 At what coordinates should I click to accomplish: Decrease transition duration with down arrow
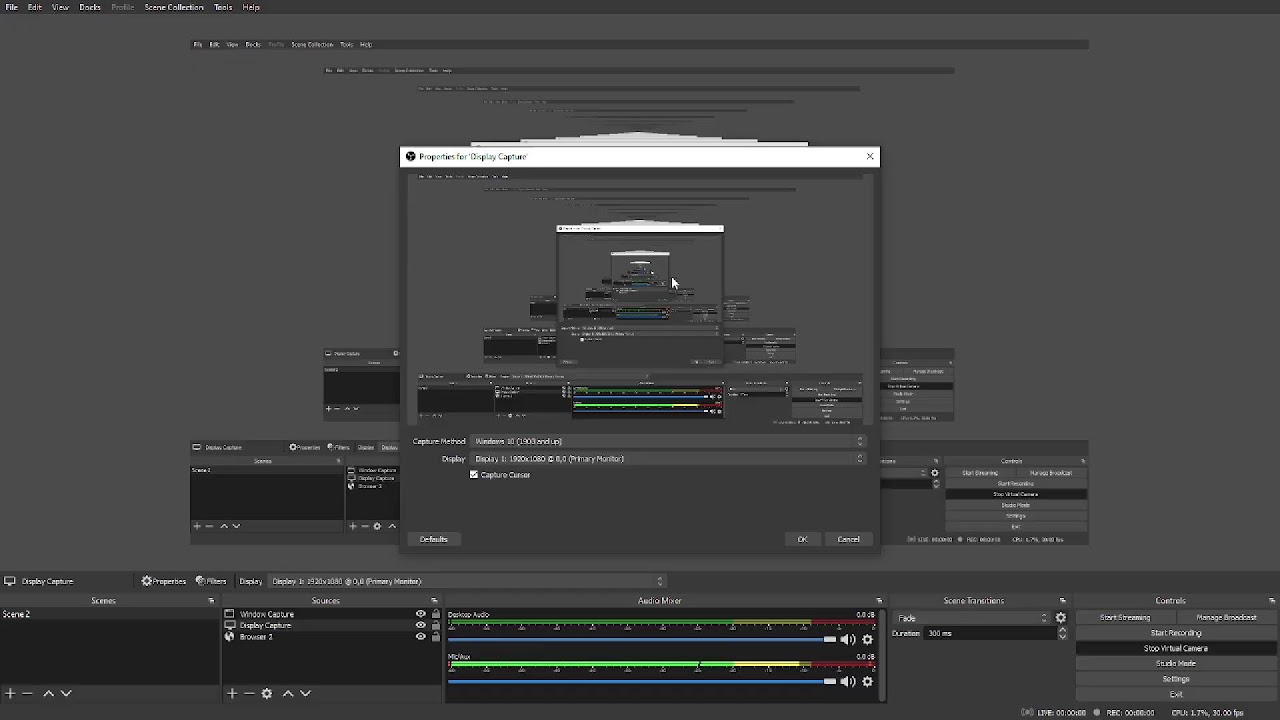[x=1061, y=636]
